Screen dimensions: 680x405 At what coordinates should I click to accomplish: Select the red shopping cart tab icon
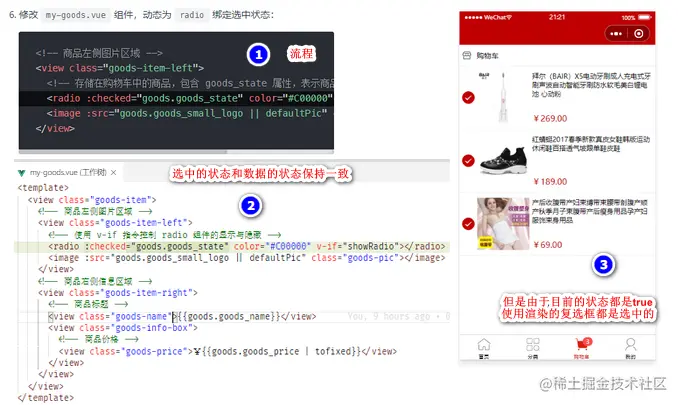(581, 345)
